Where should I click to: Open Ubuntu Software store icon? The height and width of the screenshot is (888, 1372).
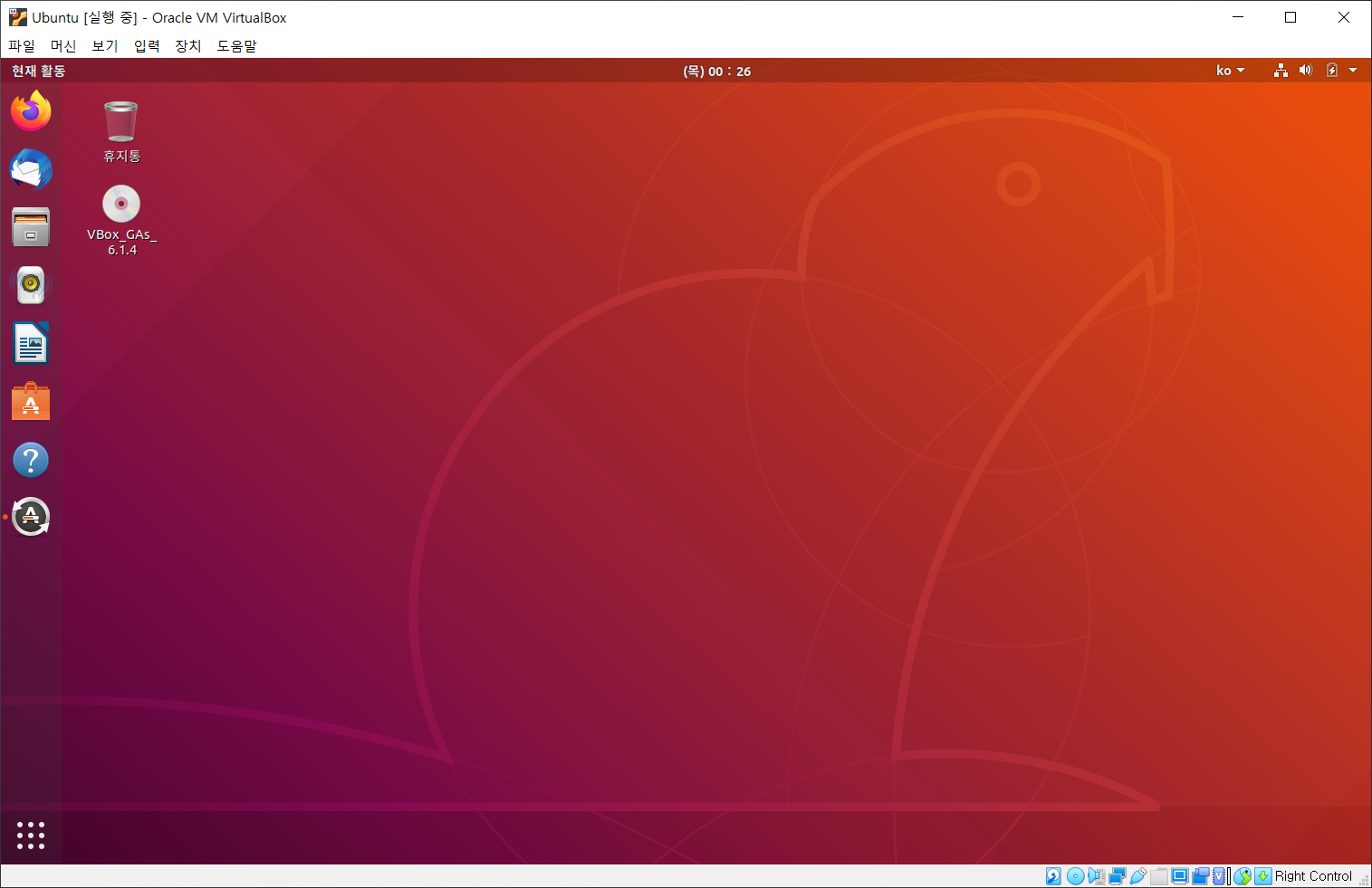[31, 401]
